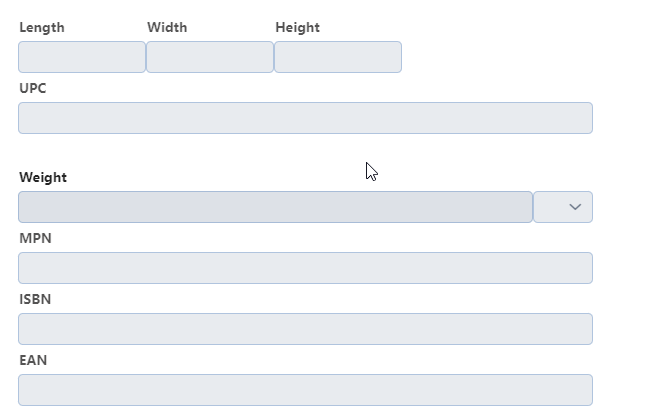This screenshot has width=647, height=412.
Task: Select the Height input field
Action: 338,57
